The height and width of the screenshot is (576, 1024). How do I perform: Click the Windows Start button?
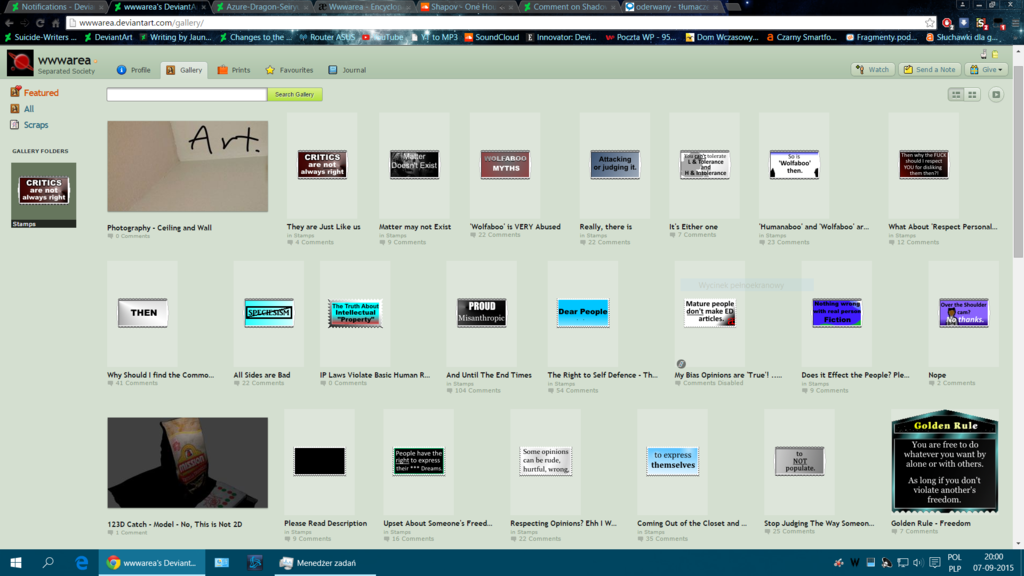tap(16, 563)
